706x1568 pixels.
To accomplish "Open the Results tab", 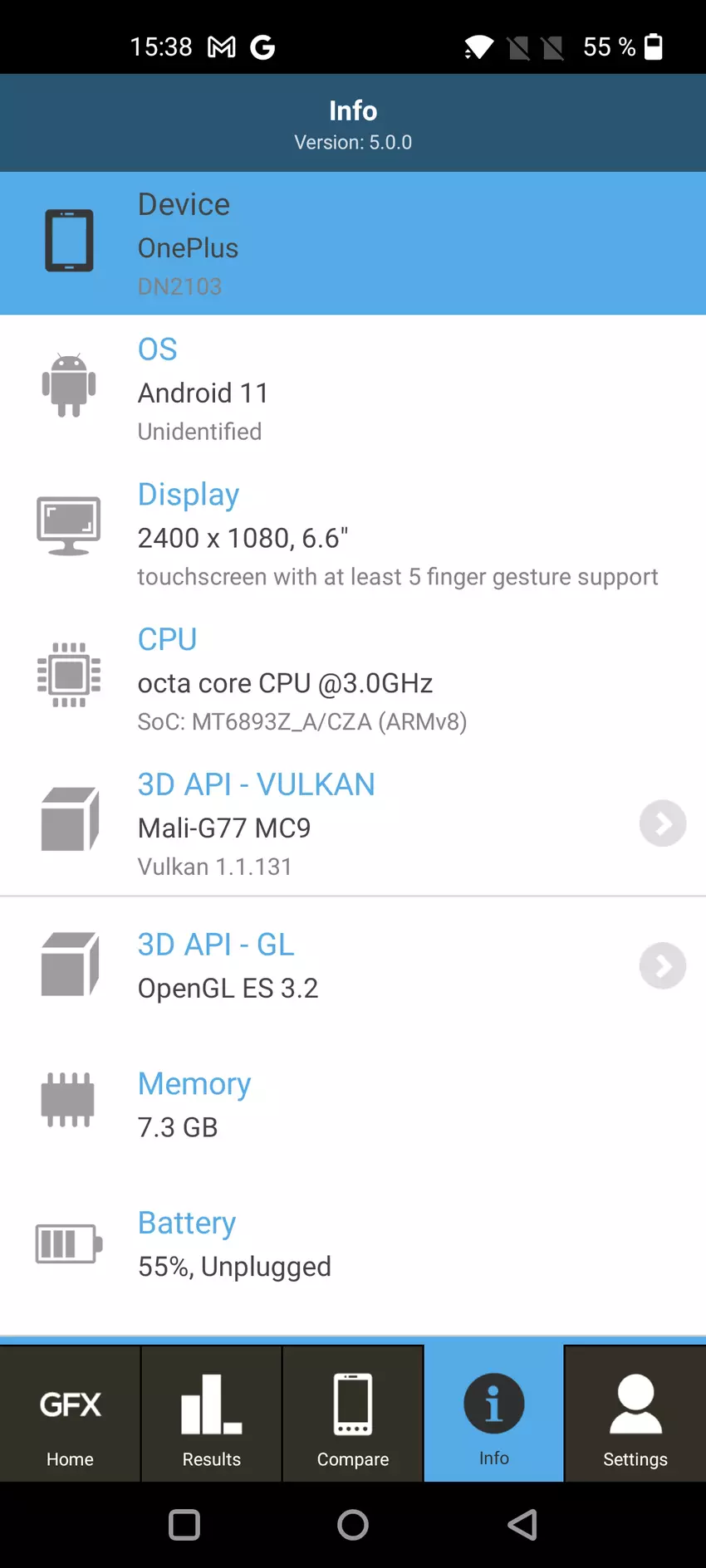I will (x=212, y=1415).
